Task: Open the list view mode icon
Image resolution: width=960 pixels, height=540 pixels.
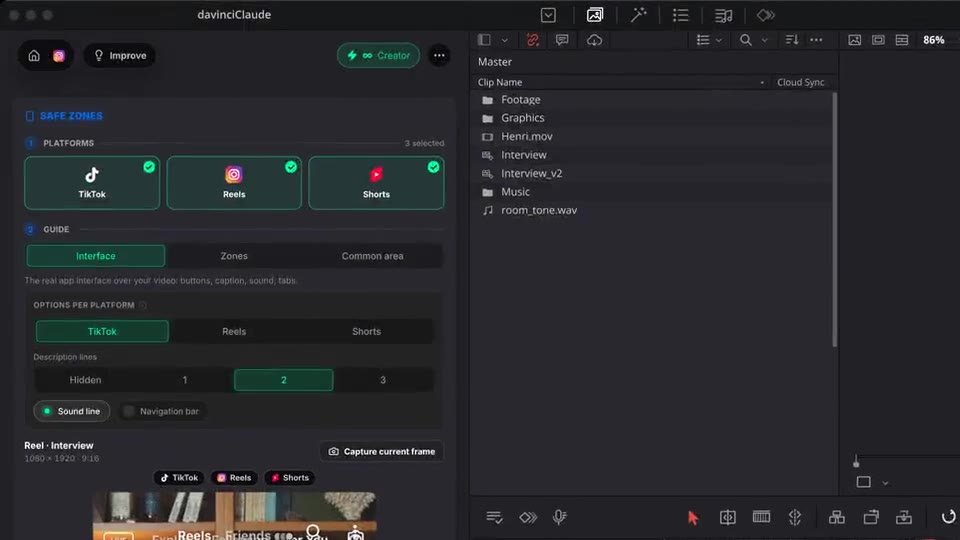Action: (x=703, y=40)
